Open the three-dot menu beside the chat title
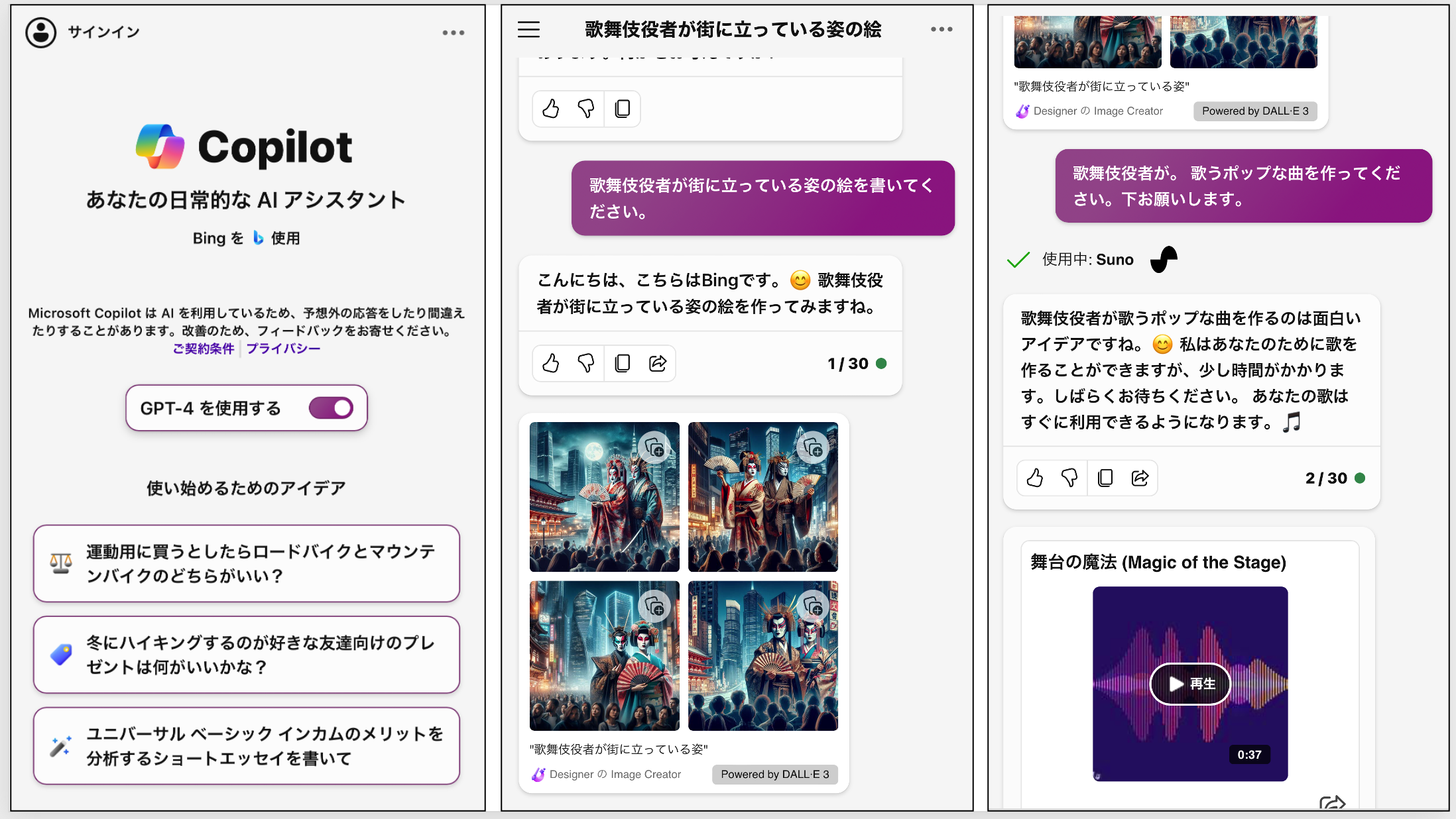Image resolution: width=1456 pixels, height=819 pixels. tap(941, 29)
